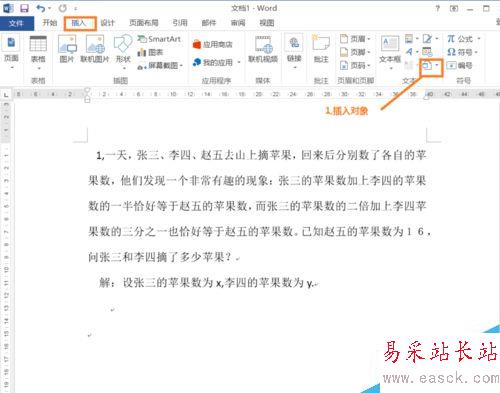The height and width of the screenshot is (393, 500).
Task: Expand the 我的应用 dropdown arrow
Action: point(239,62)
